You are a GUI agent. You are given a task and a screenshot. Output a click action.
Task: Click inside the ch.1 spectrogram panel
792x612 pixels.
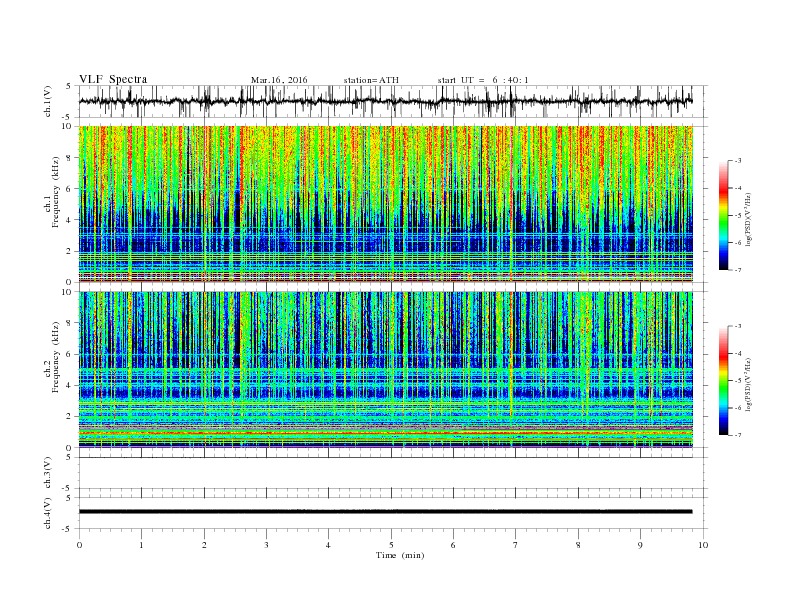pyautogui.click(x=385, y=204)
